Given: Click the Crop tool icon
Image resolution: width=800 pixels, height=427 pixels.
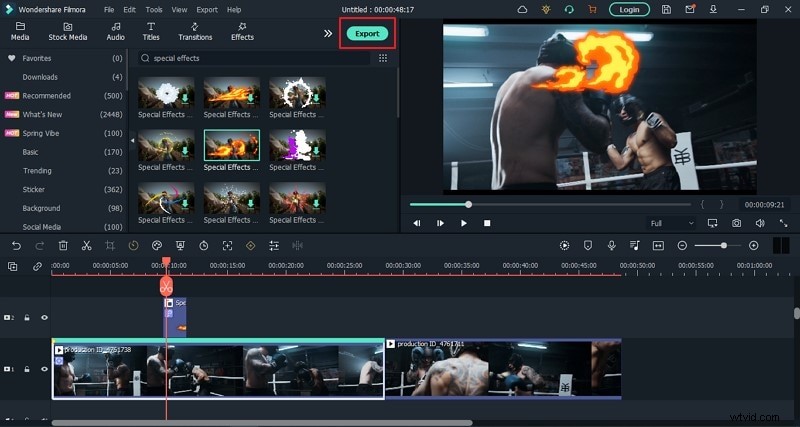Looking at the screenshot, I should (x=110, y=246).
